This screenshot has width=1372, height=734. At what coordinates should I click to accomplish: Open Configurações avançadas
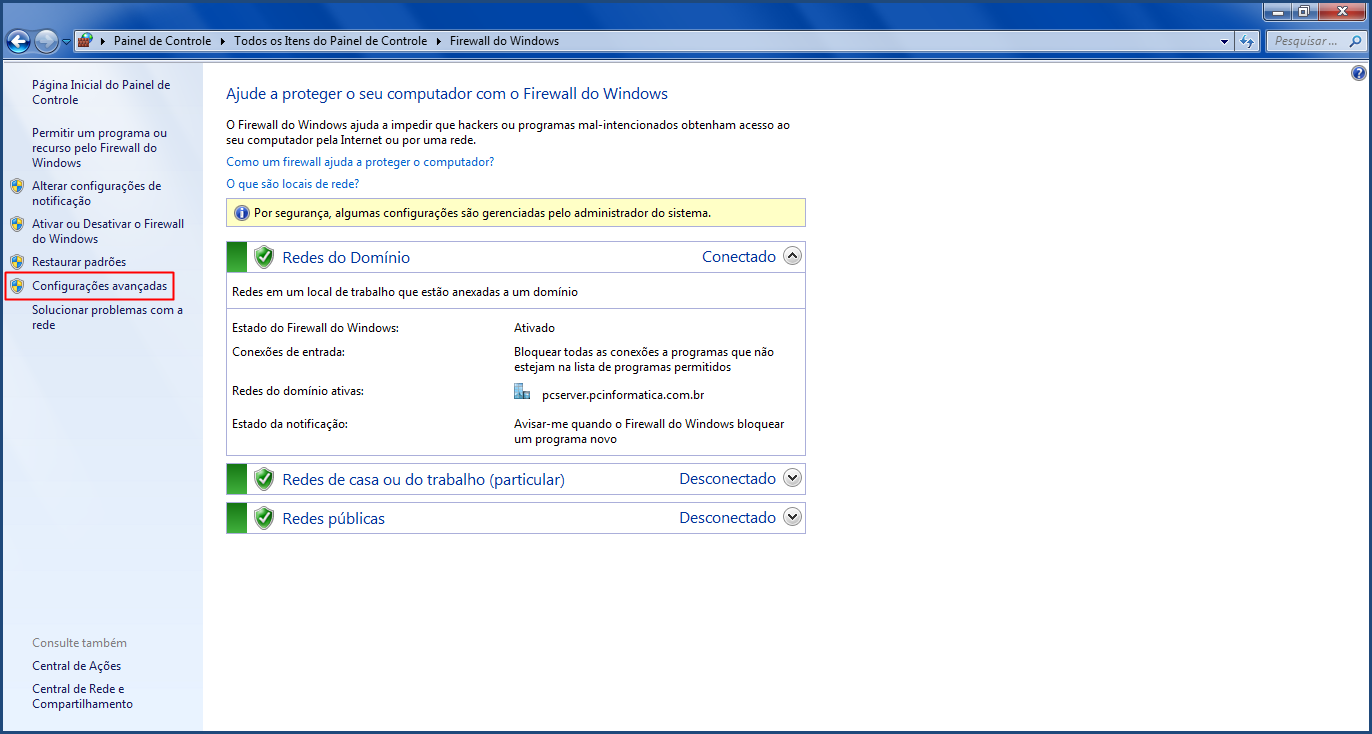[100, 286]
